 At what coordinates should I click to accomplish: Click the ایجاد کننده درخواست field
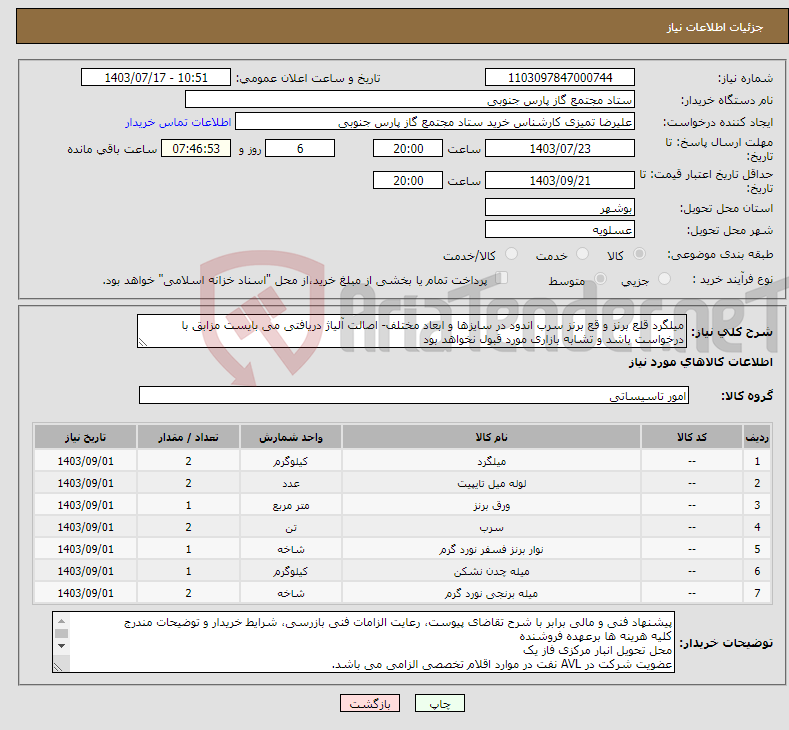coord(435,122)
